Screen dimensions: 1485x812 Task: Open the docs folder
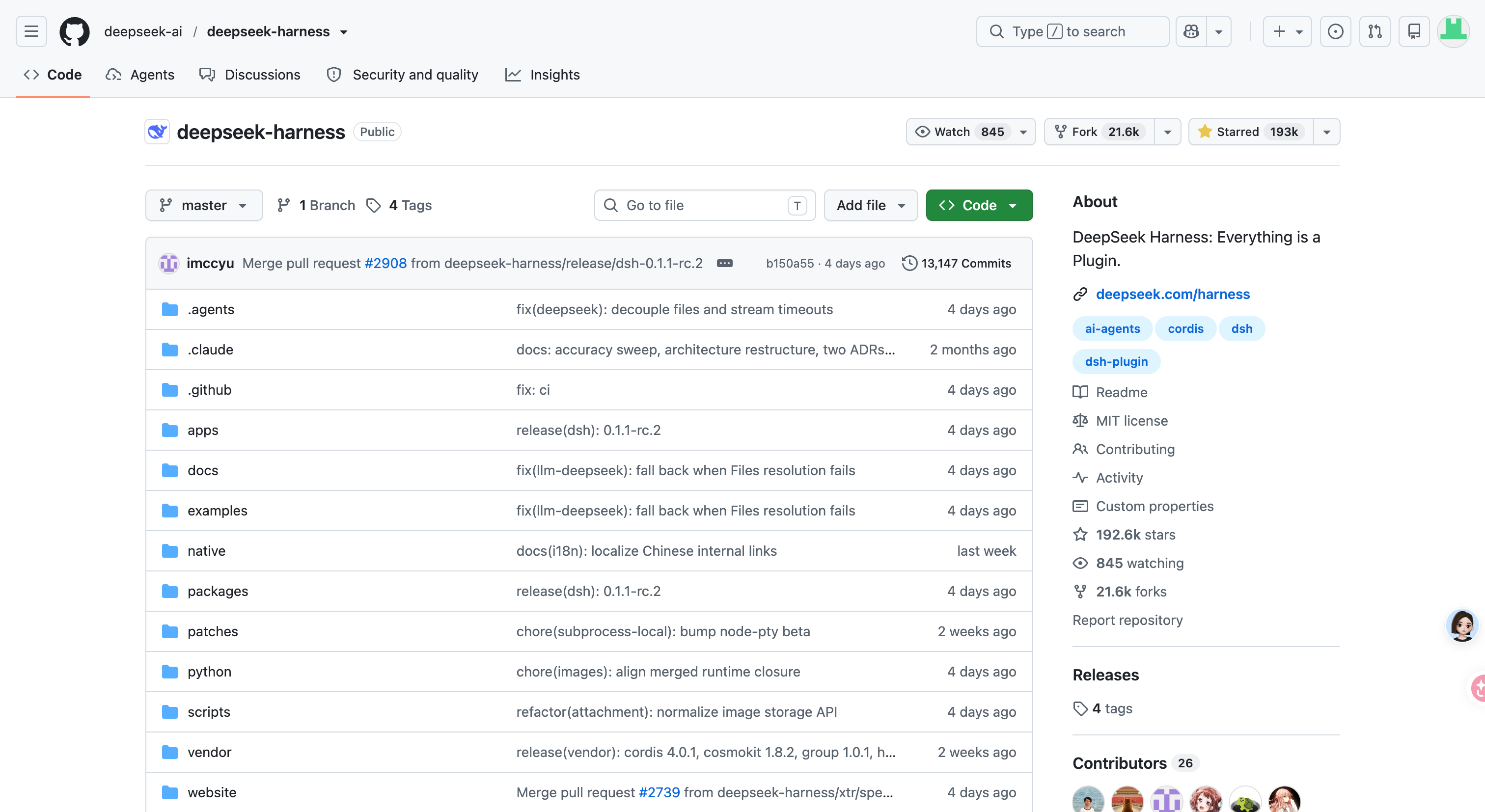tap(202, 470)
